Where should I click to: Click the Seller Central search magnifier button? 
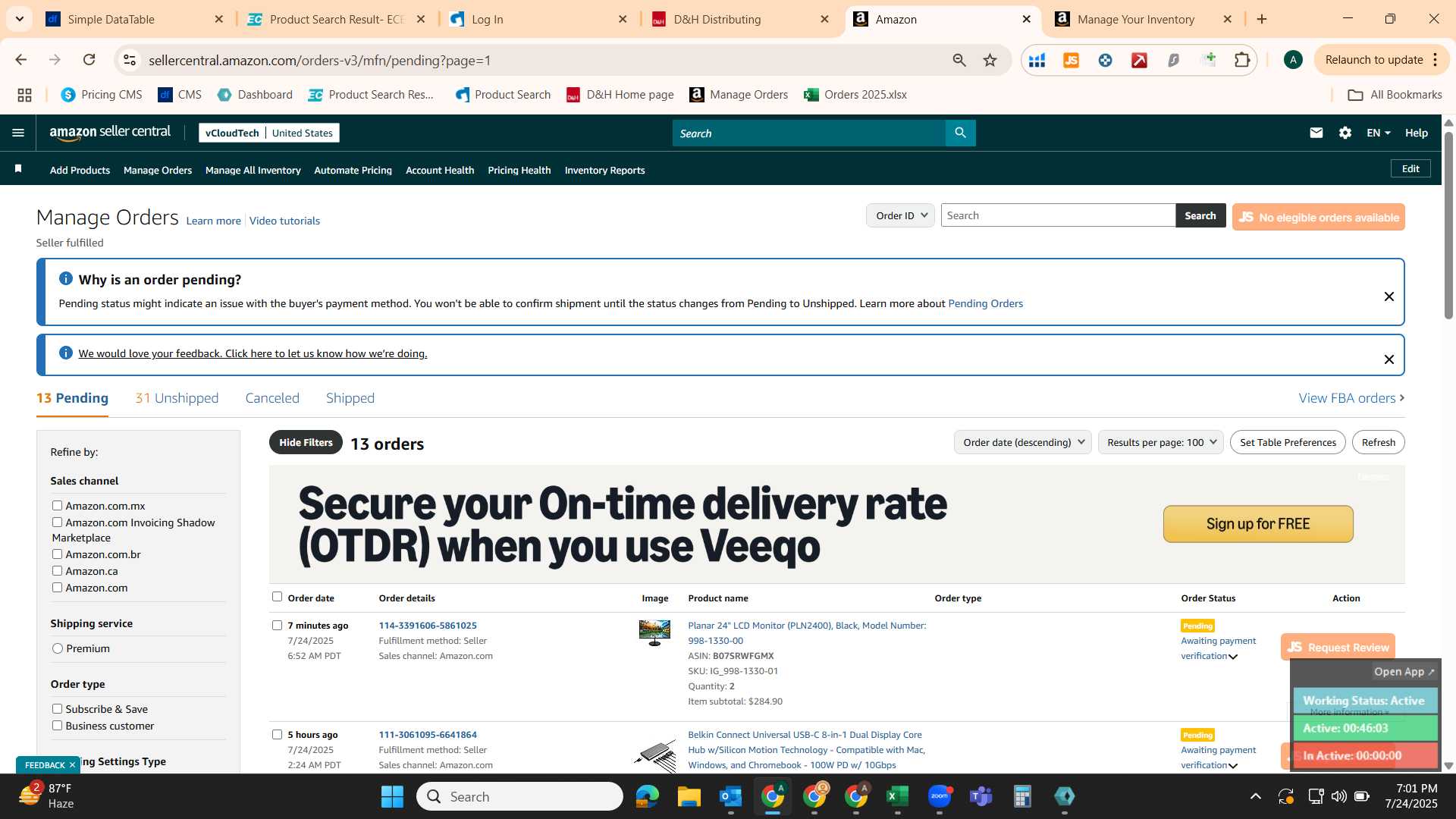960,133
